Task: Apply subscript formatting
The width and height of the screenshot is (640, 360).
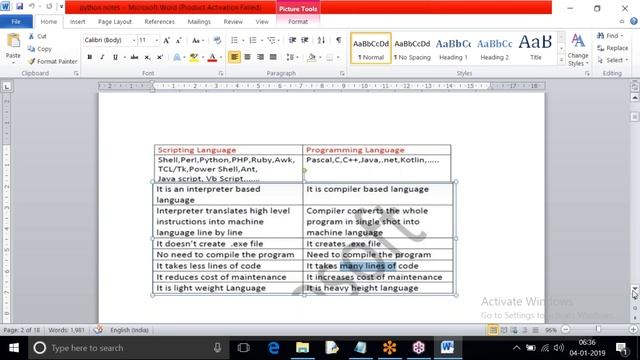Action: coord(147,57)
